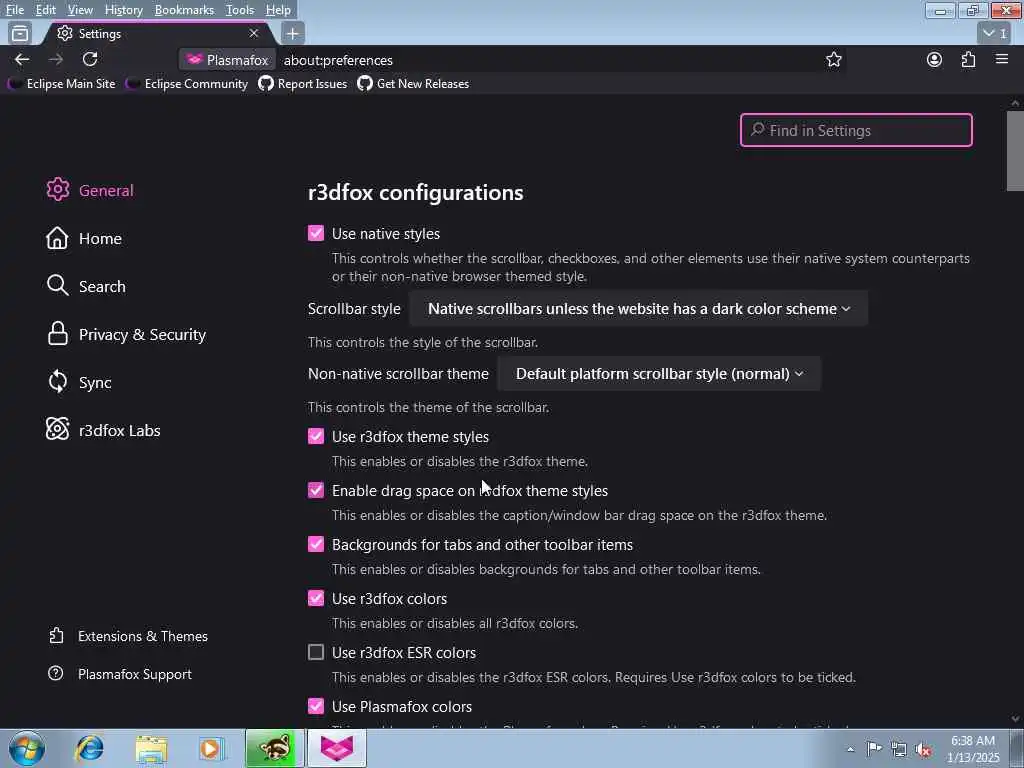Uncheck Use native styles

[x=315, y=233]
